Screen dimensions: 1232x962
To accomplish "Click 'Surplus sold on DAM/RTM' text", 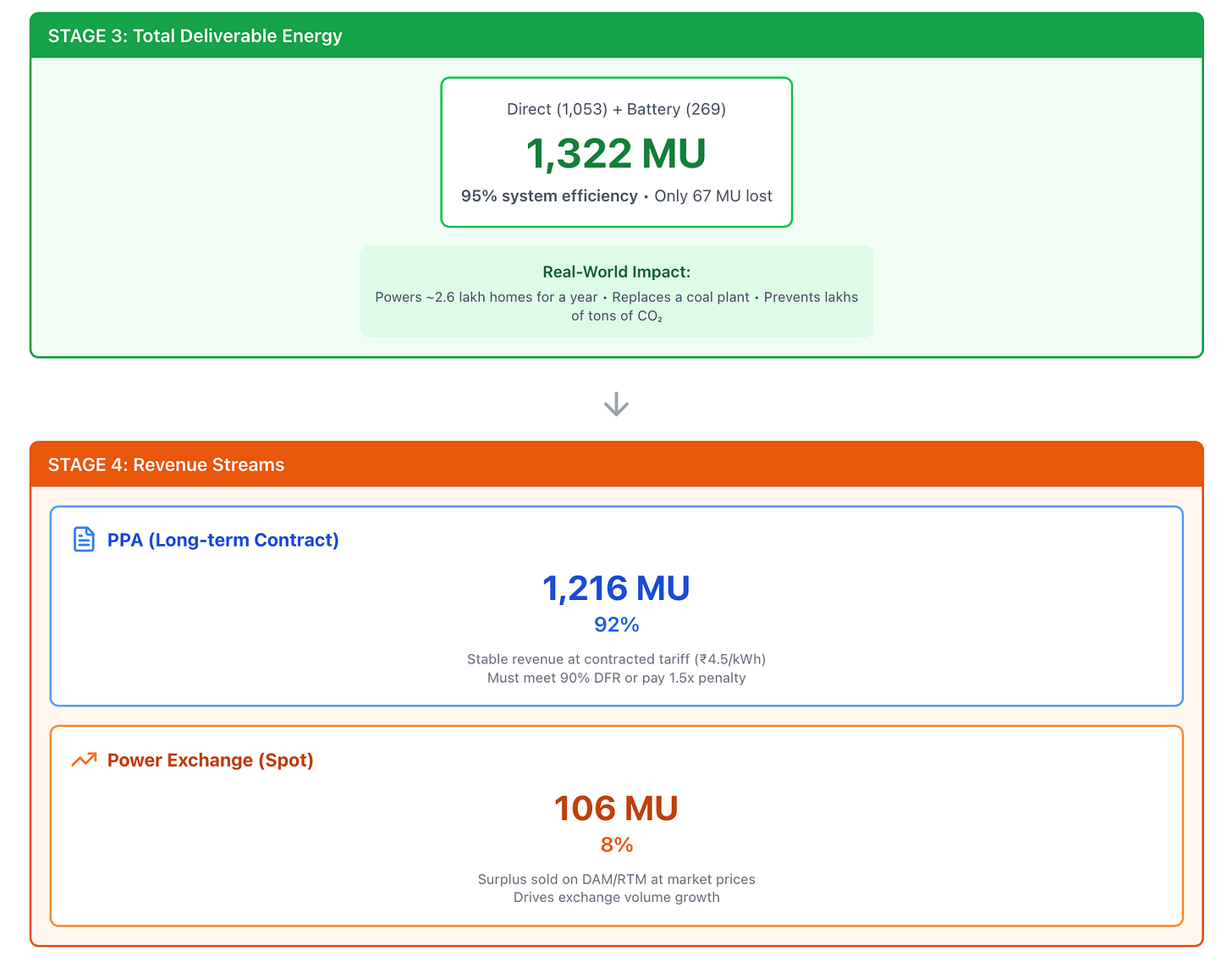I will pyautogui.click(x=616, y=879).
